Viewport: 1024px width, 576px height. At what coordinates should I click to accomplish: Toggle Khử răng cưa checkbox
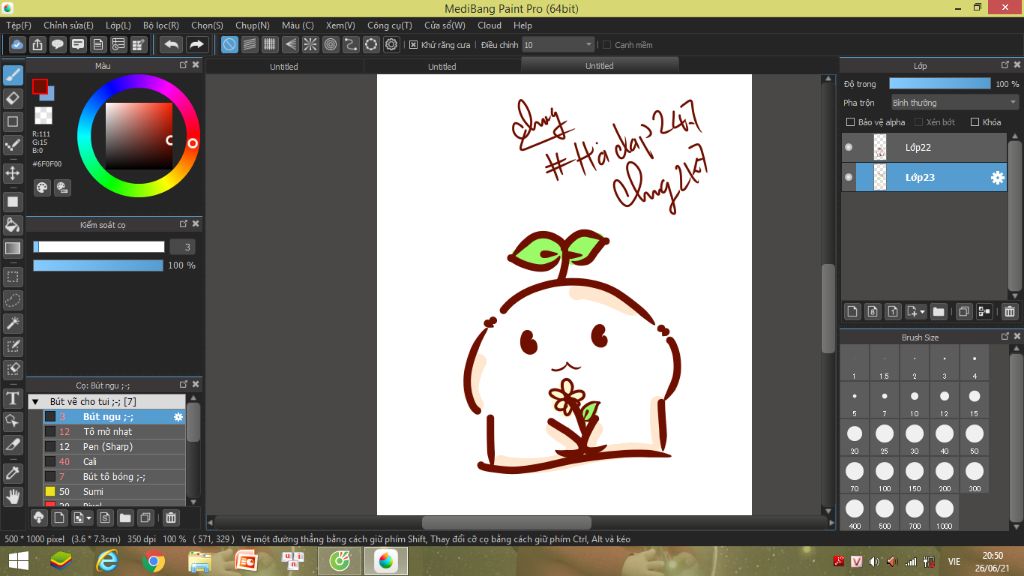pos(413,45)
